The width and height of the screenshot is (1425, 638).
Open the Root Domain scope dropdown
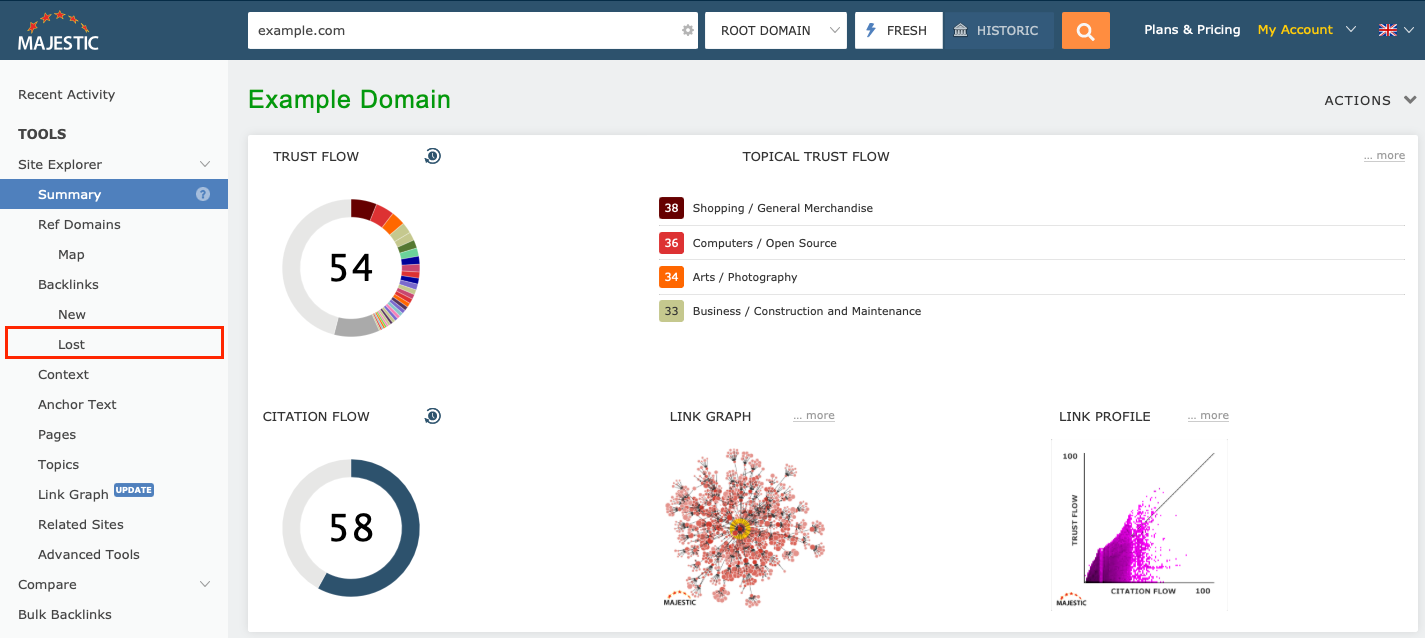pos(775,31)
